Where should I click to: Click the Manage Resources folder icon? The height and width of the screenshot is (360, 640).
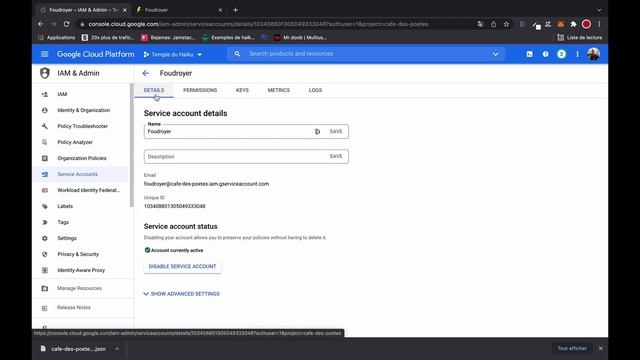[x=44, y=288]
